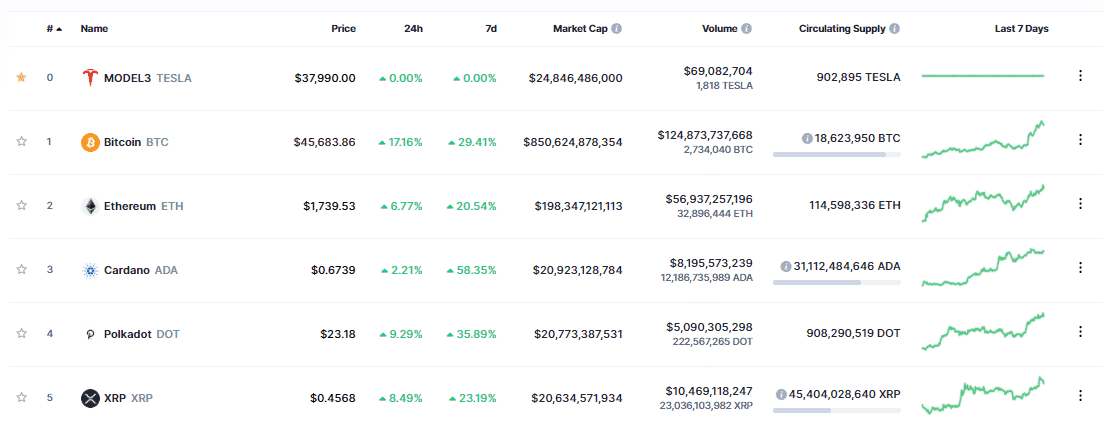Star Bitcoin to add to watchlist
1103x430 pixels.
click(x=22, y=142)
